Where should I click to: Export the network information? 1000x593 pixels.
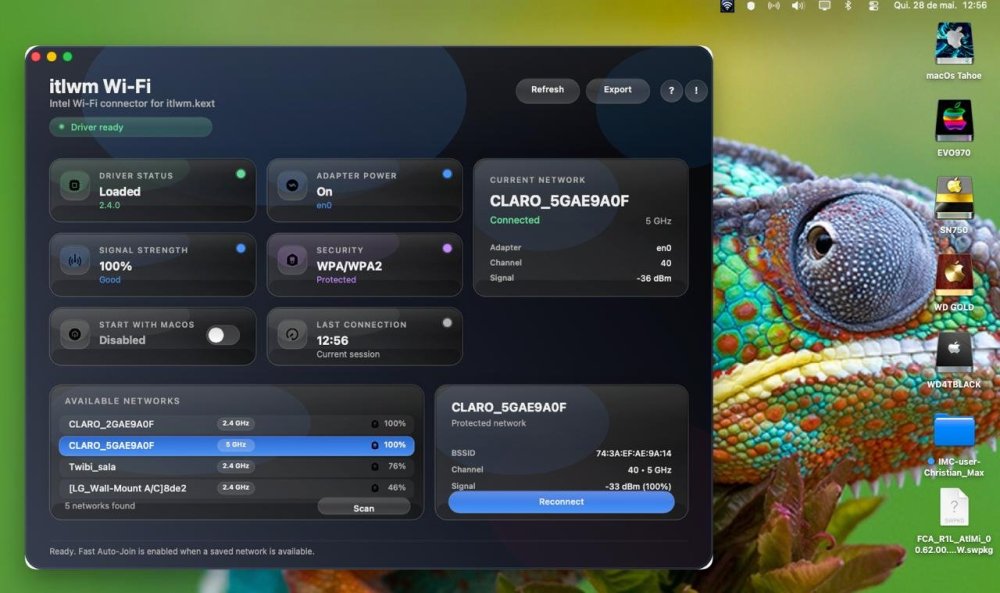pyautogui.click(x=617, y=91)
